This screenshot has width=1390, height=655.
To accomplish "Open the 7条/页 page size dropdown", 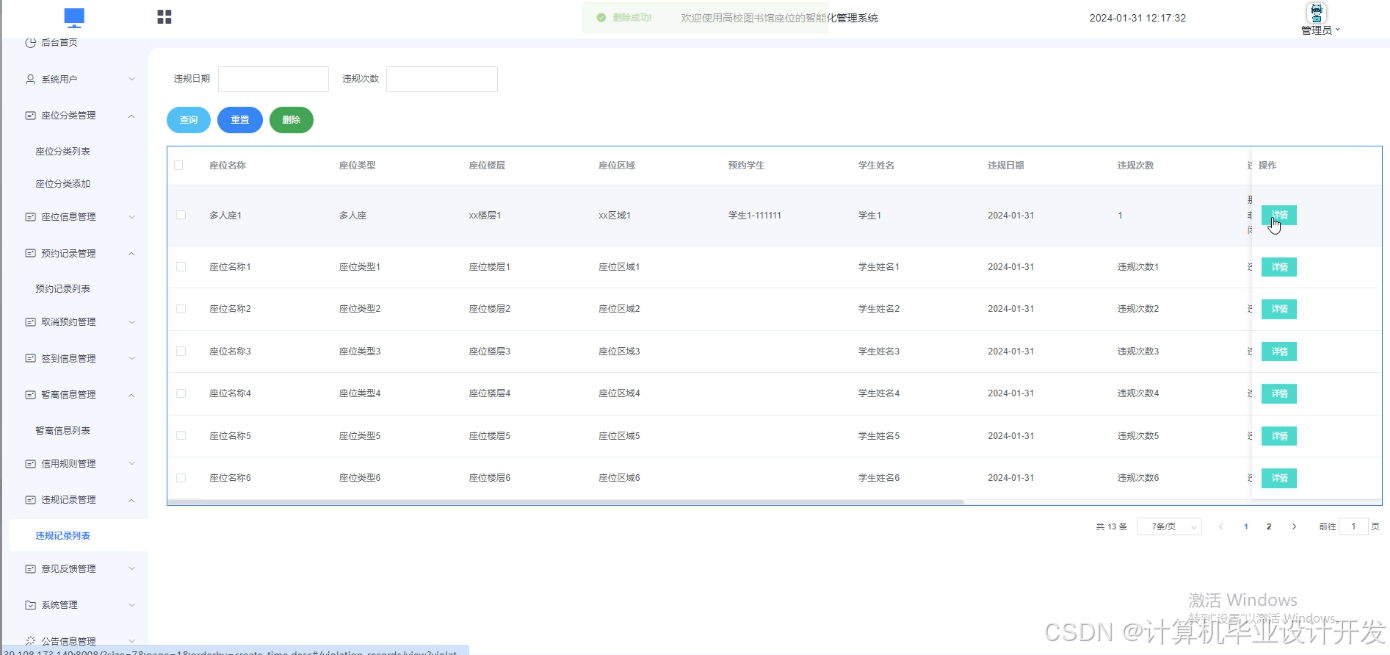I will [1169, 526].
